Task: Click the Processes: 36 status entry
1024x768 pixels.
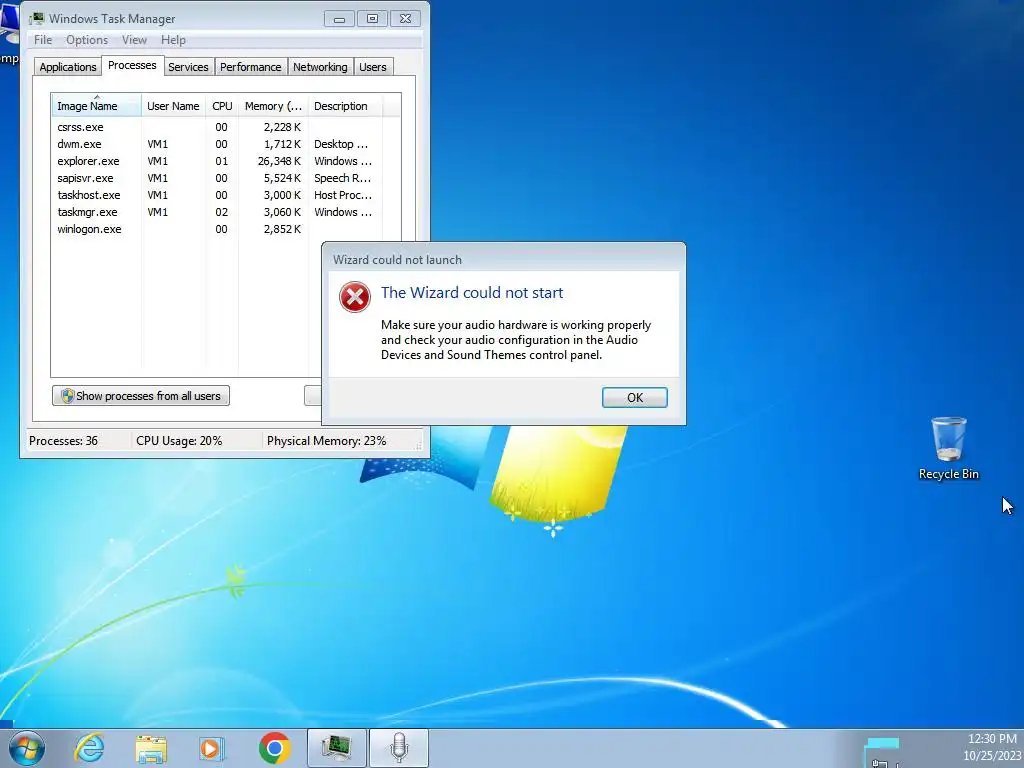Action: pyautogui.click(x=63, y=441)
